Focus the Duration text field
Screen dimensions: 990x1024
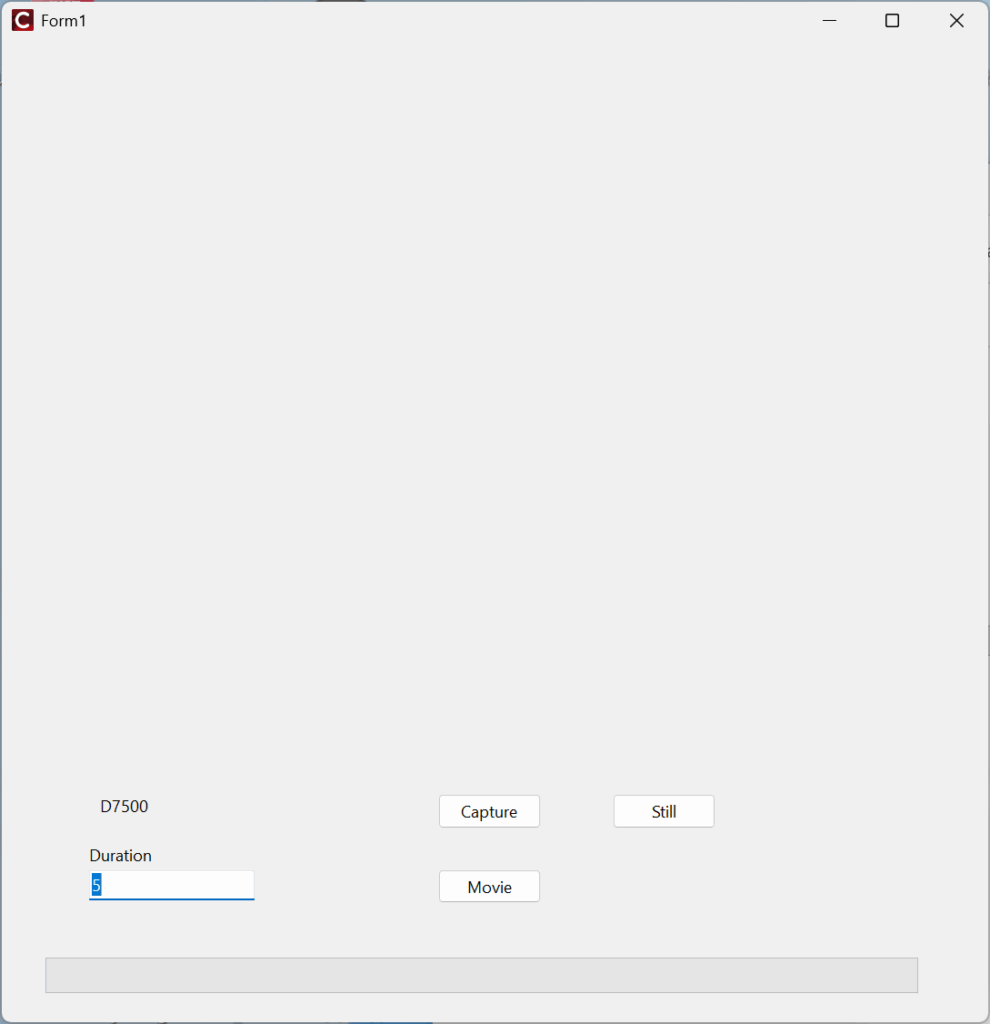click(x=171, y=885)
